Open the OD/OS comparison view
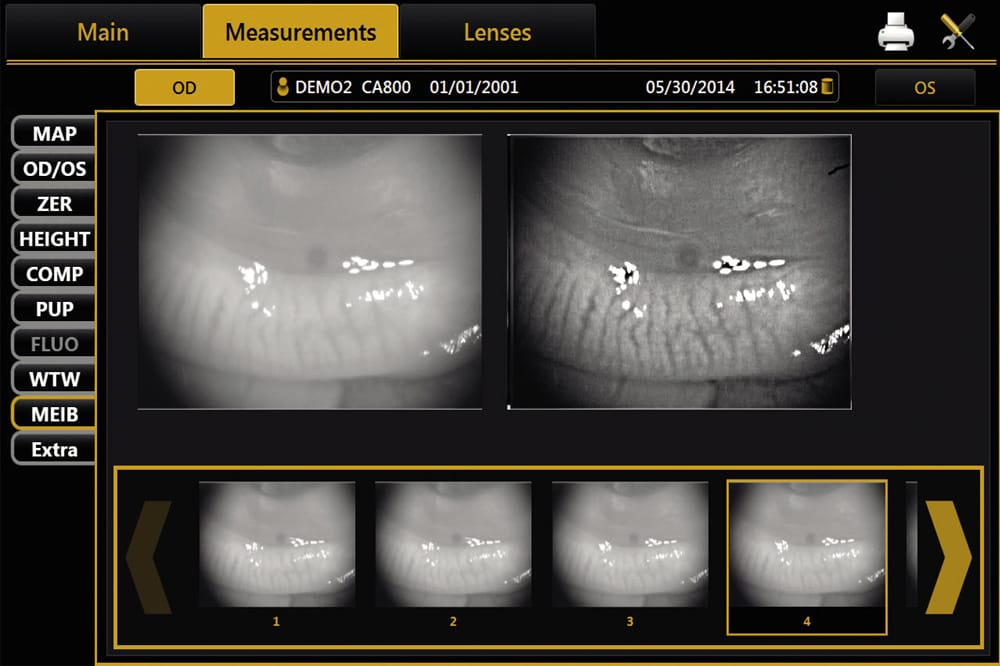The height and width of the screenshot is (666, 1000). [x=54, y=168]
